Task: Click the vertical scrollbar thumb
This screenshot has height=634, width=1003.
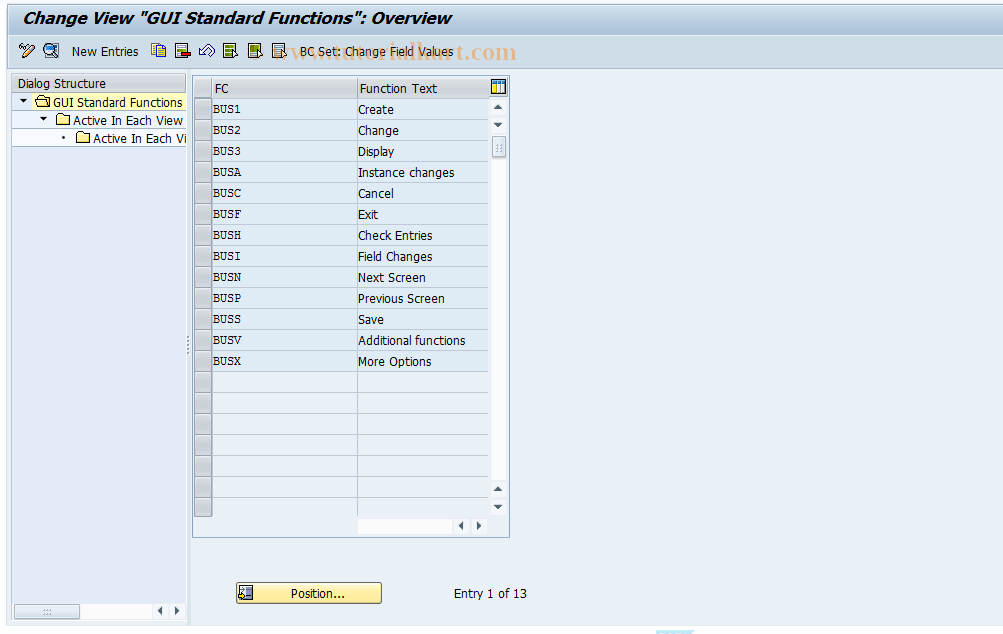Action: pyautogui.click(x=498, y=147)
